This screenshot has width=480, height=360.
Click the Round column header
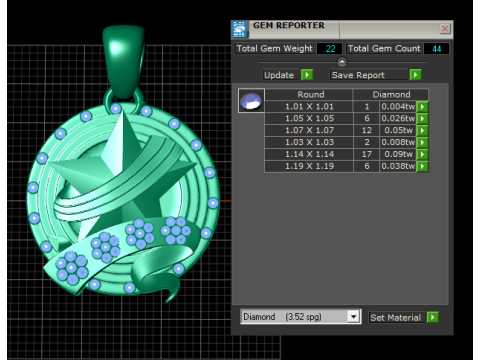(x=310, y=95)
